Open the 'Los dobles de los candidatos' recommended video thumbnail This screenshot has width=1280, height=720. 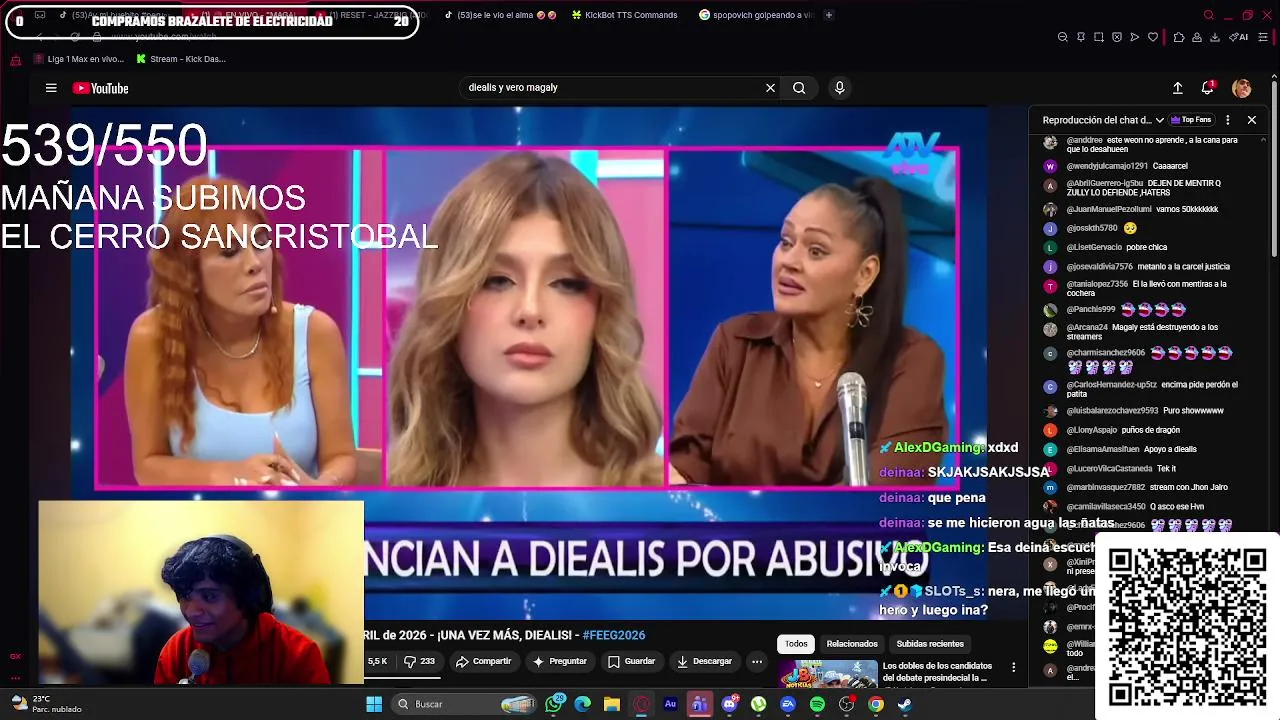[x=828, y=675]
